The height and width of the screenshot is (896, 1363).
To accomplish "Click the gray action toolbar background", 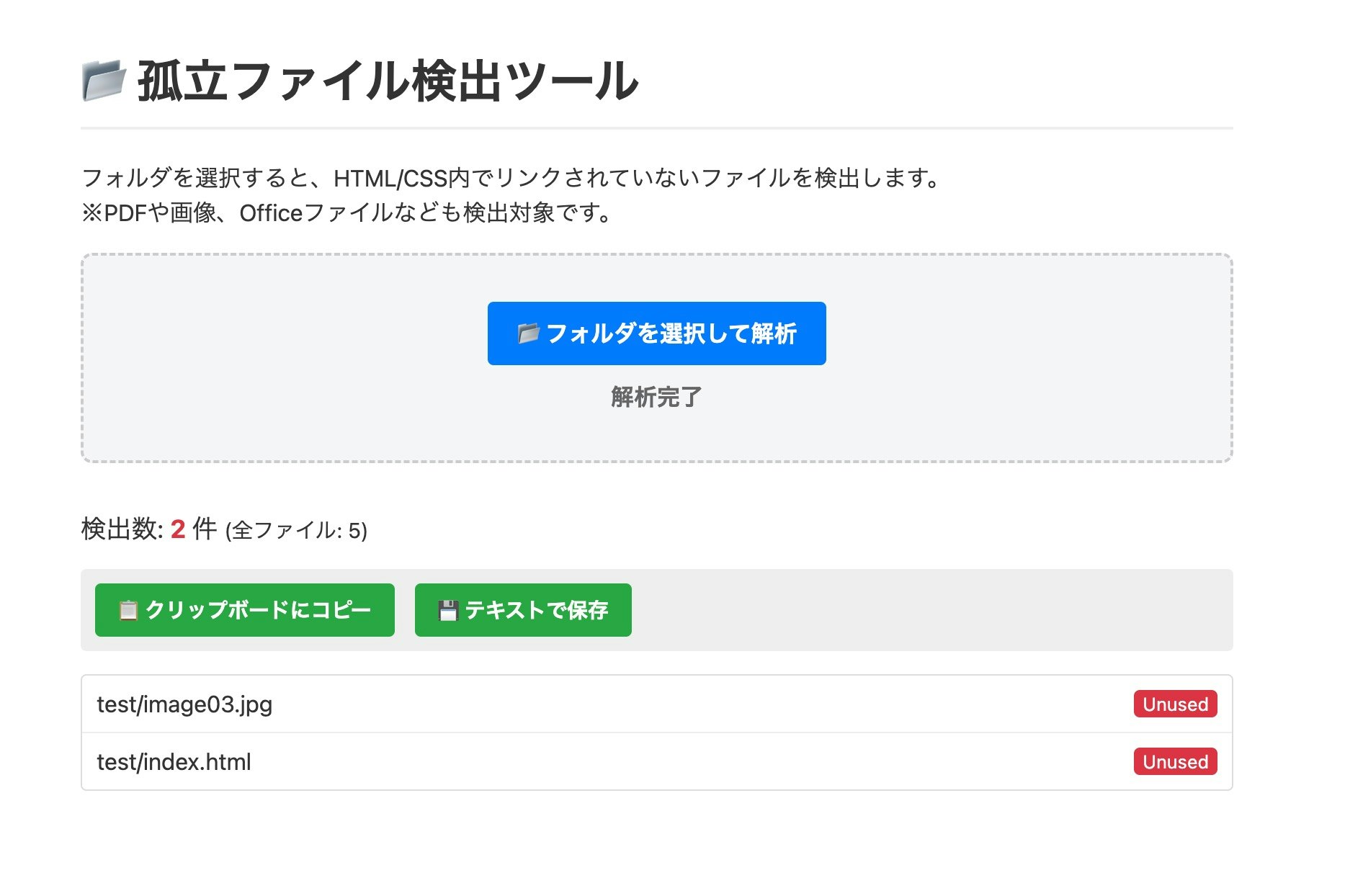I will [x=929, y=610].
